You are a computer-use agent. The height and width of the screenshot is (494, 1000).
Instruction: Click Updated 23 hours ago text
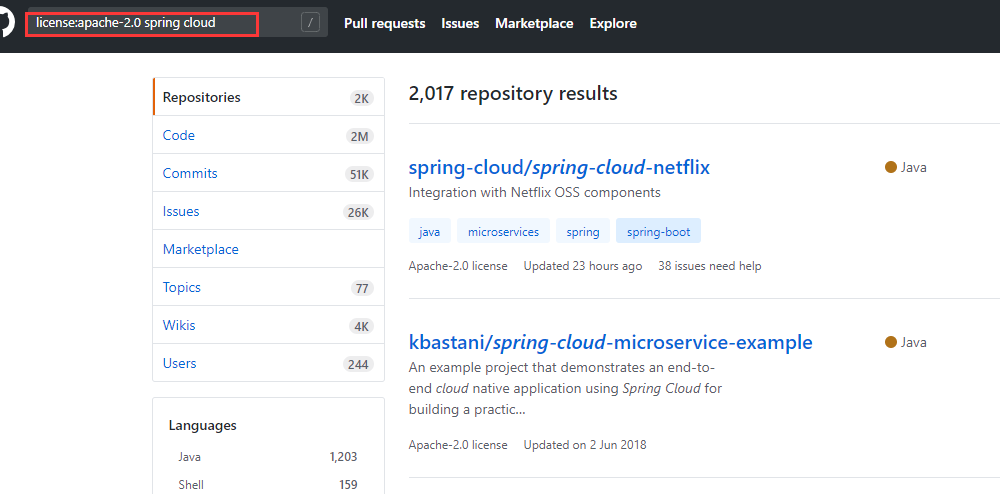point(583,266)
